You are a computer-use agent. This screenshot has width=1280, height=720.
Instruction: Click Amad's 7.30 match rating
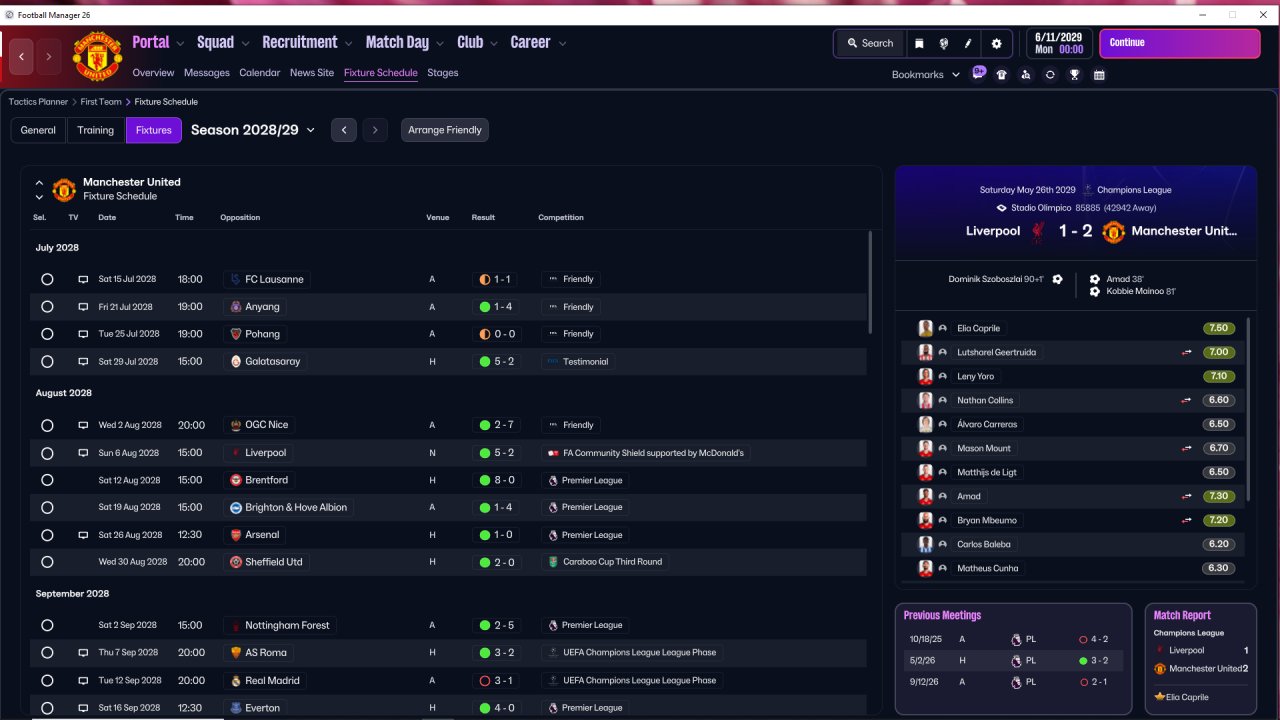[x=1218, y=497]
